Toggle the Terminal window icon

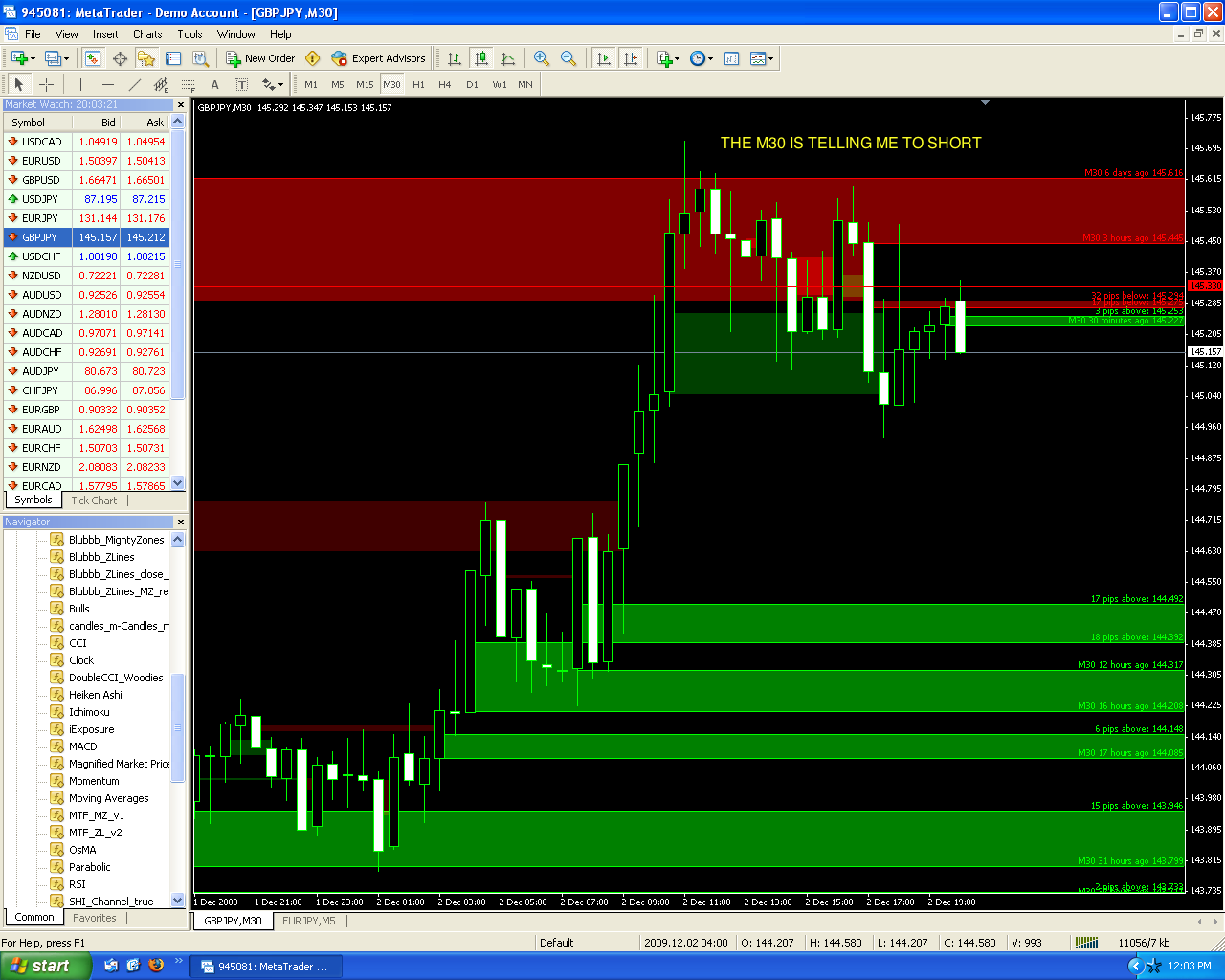[173, 58]
